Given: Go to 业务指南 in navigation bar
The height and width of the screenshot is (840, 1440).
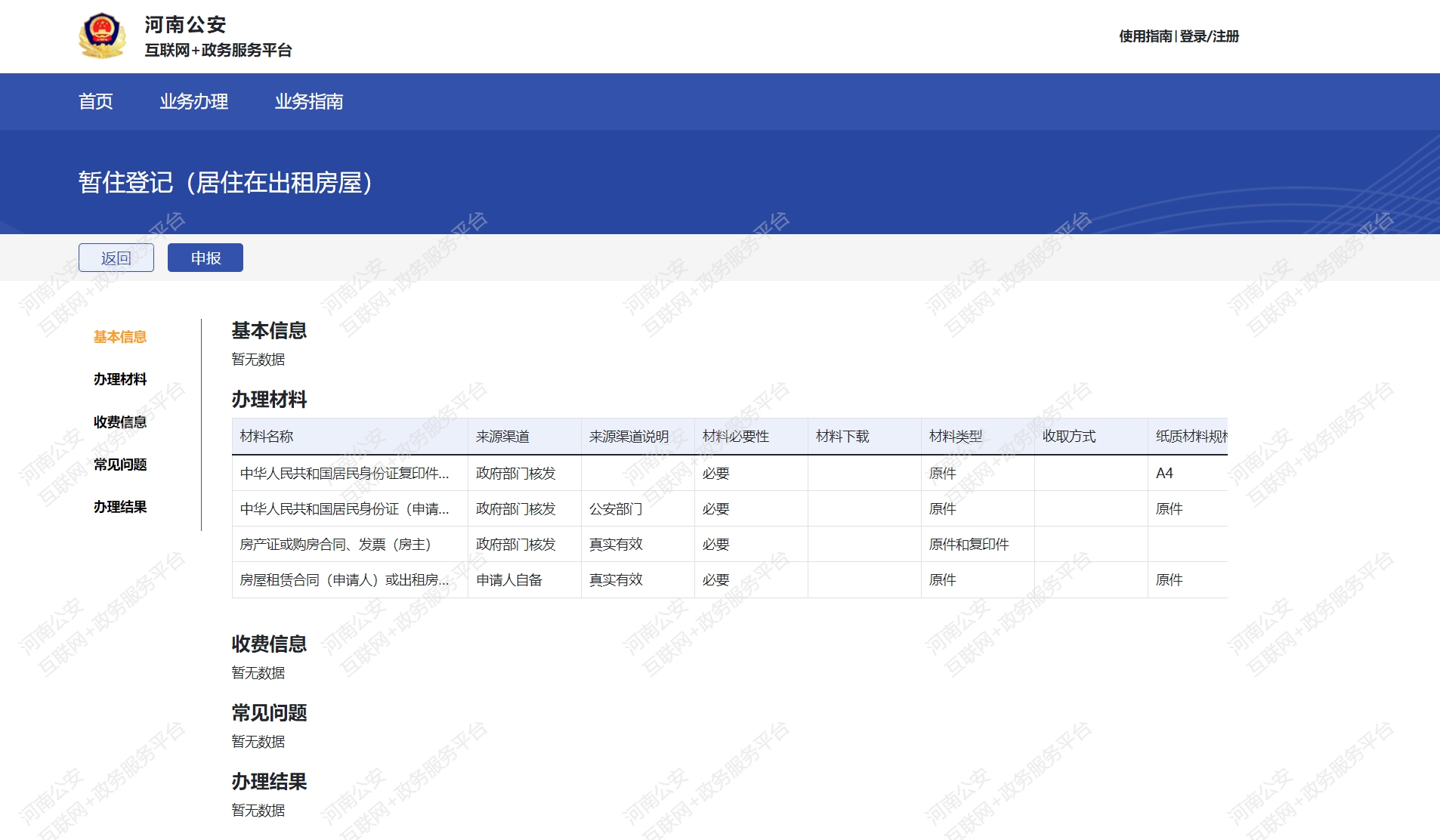Looking at the screenshot, I should coord(308,101).
